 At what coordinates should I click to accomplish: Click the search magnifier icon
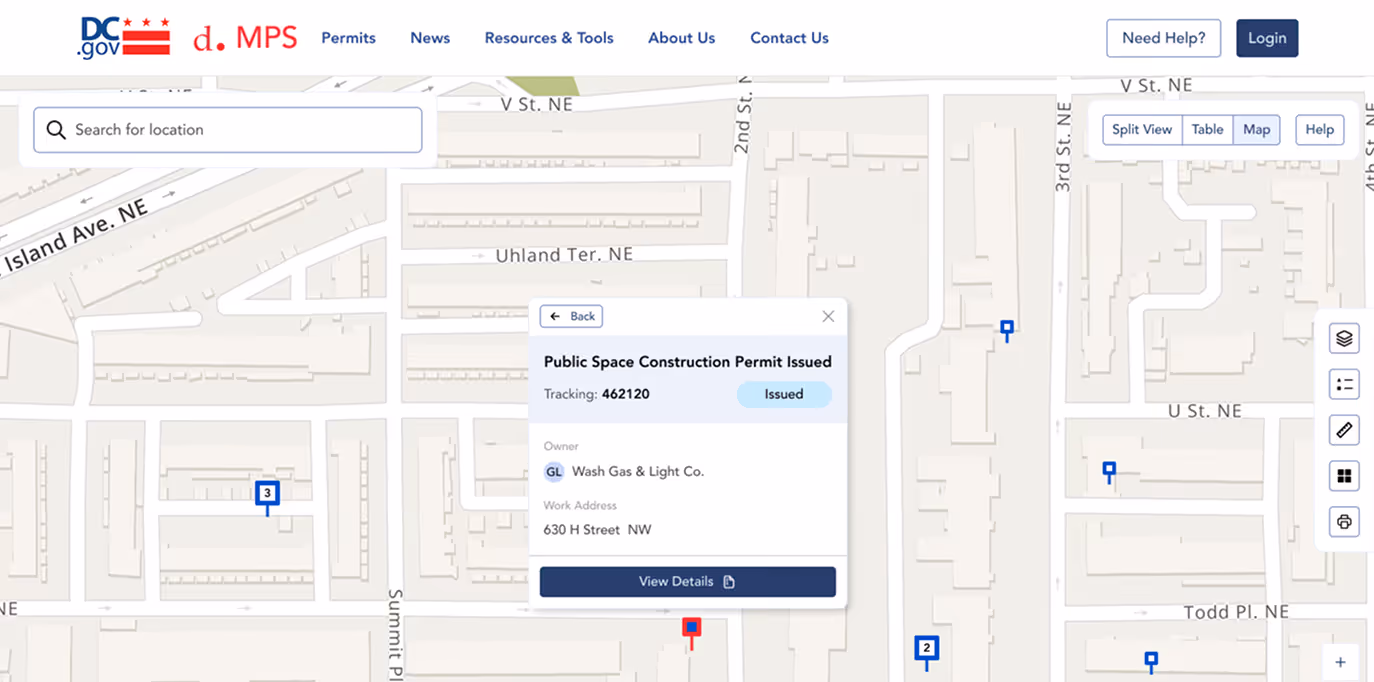56,129
